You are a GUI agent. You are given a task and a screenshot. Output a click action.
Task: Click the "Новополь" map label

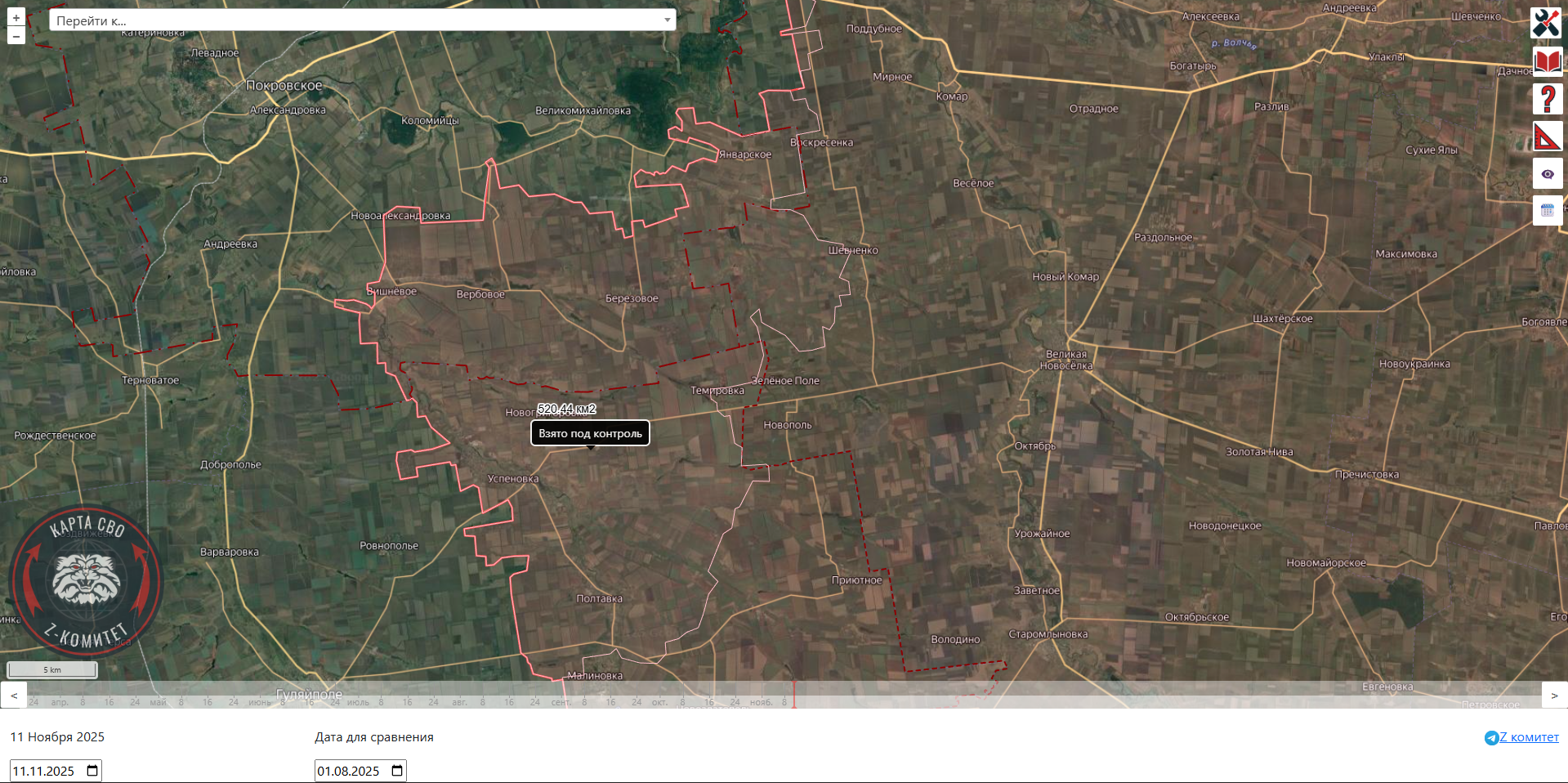[x=788, y=425]
